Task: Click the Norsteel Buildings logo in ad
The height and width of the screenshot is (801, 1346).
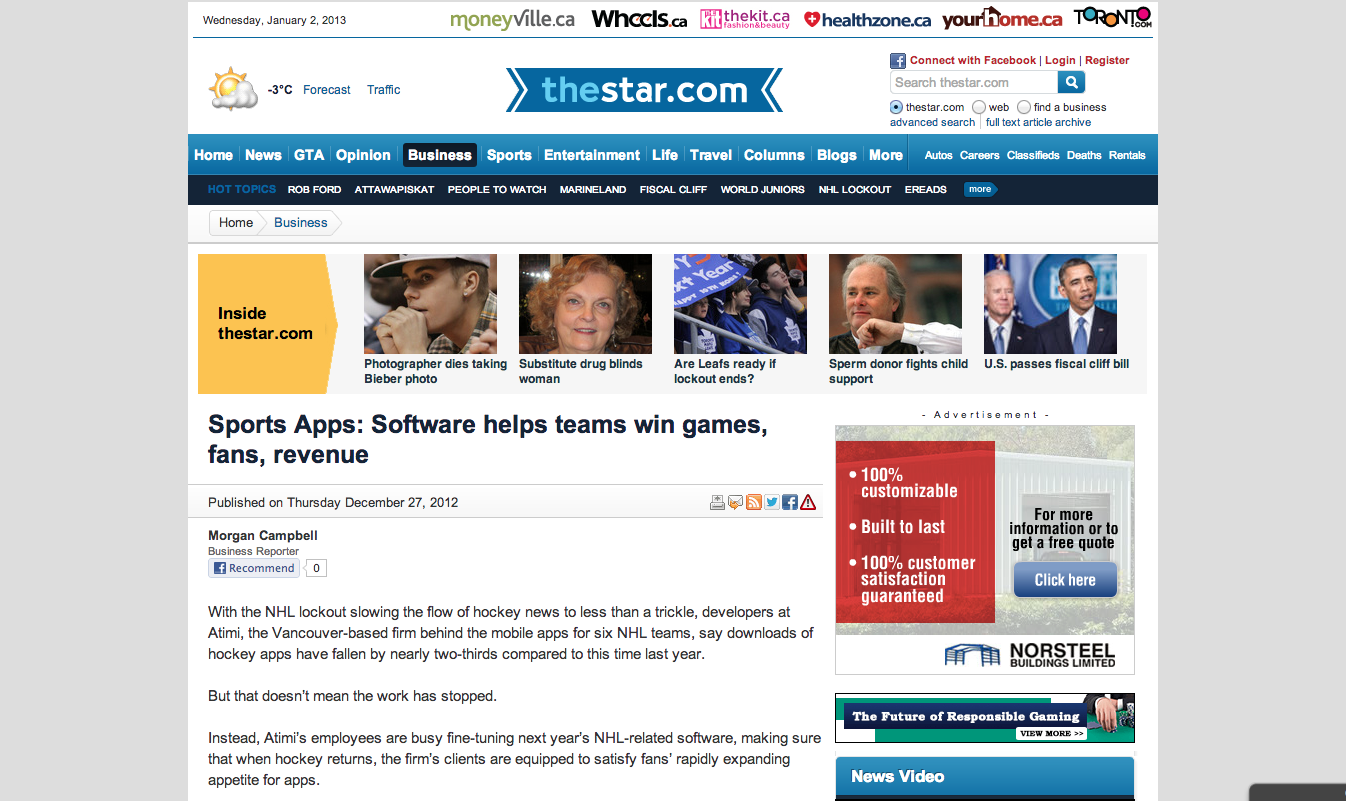Action: pyautogui.click(x=1030, y=655)
